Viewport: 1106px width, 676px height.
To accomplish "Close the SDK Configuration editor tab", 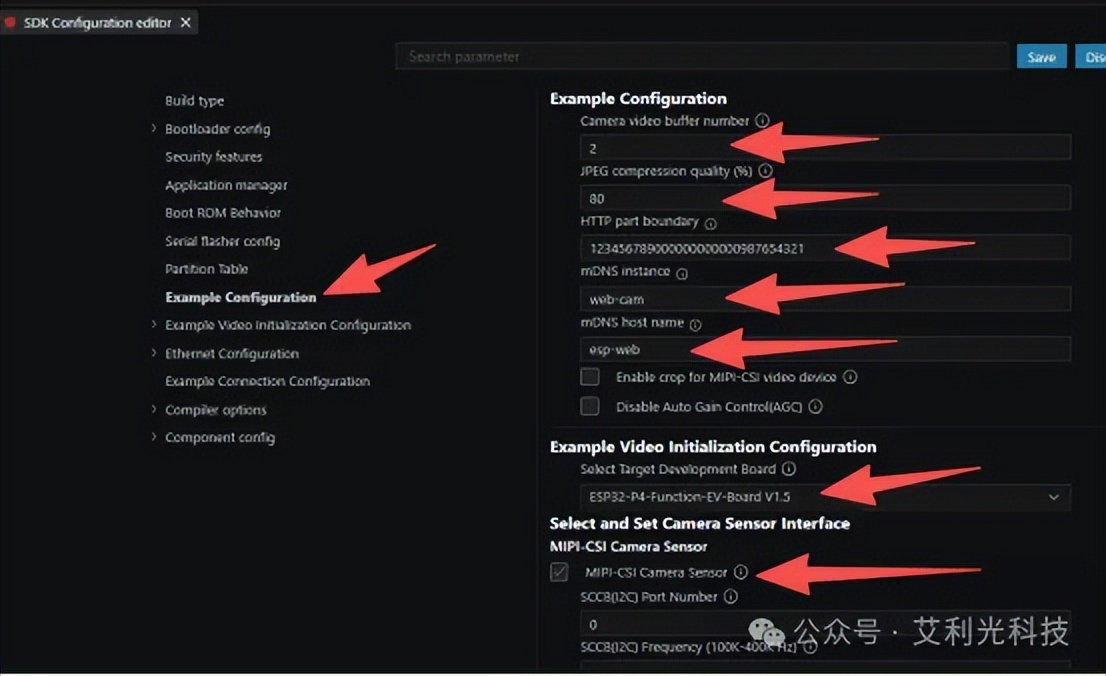I will (x=186, y=23).
